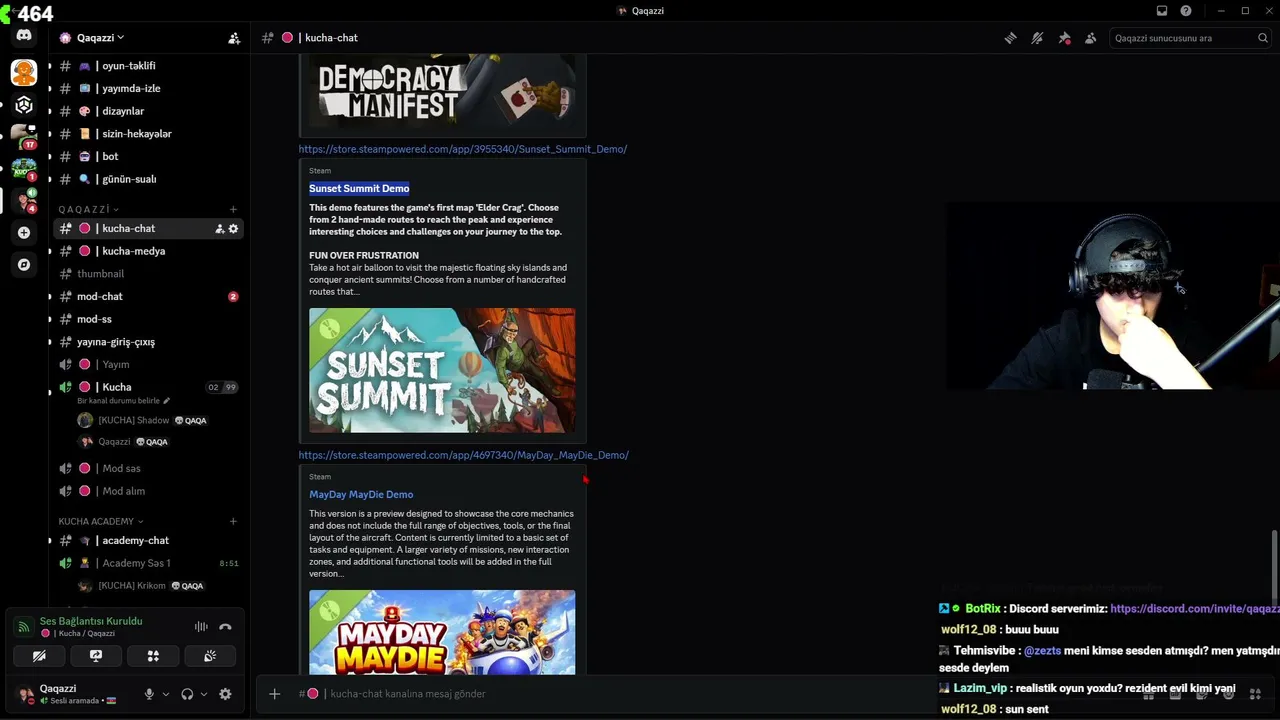Open the Sunset Summit embed image
The width and height of the screenshot is (1280, 720).
[442, 370]
